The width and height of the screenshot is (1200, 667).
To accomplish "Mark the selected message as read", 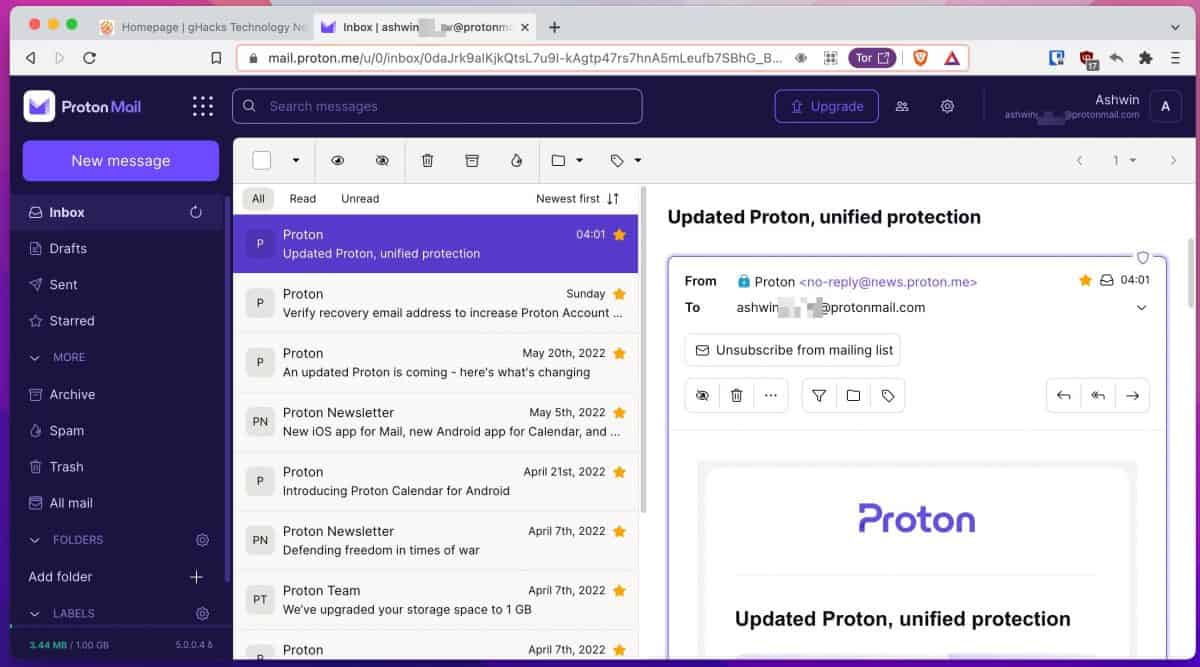I will pos(338,160).
